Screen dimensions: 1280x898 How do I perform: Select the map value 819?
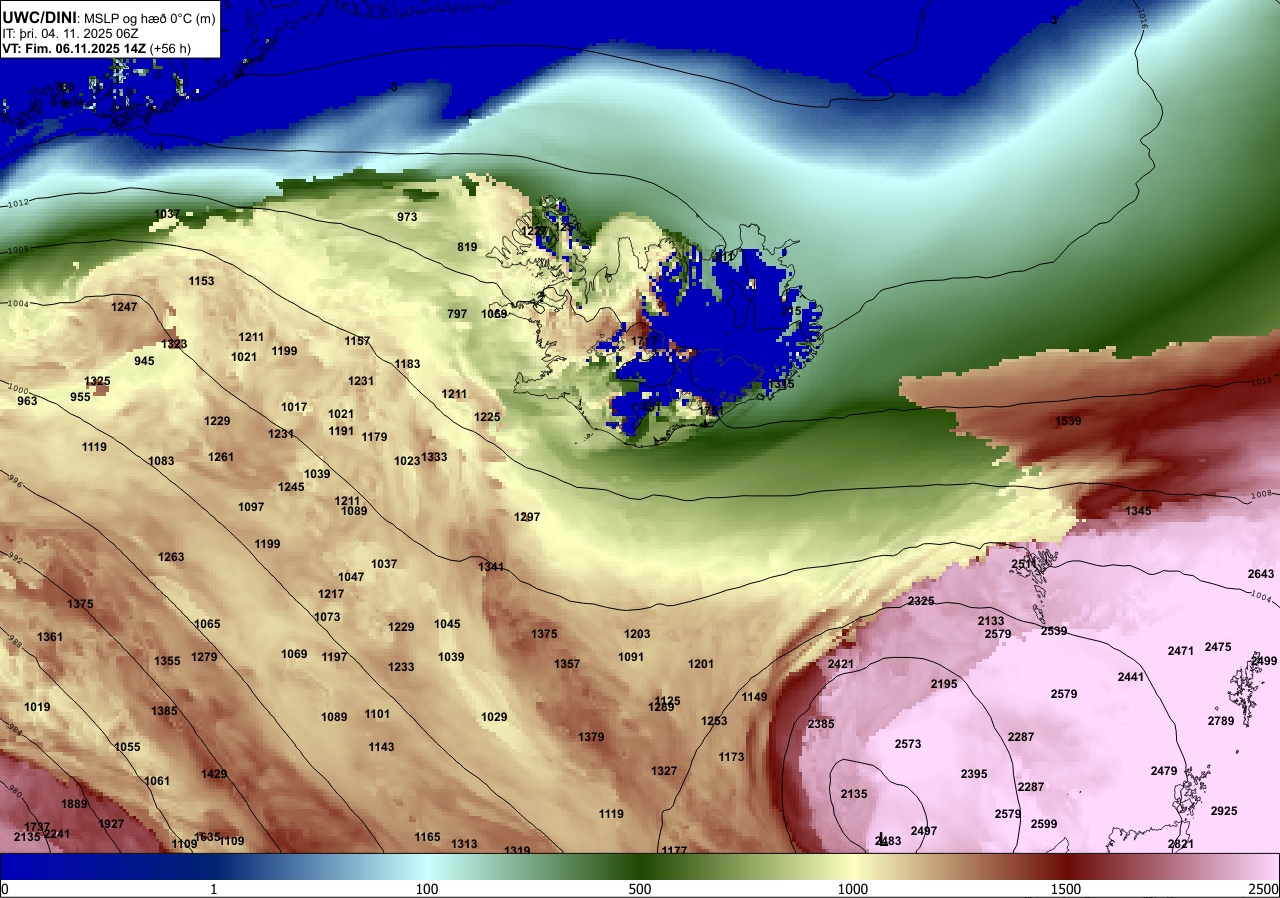(x=467, y=247)
